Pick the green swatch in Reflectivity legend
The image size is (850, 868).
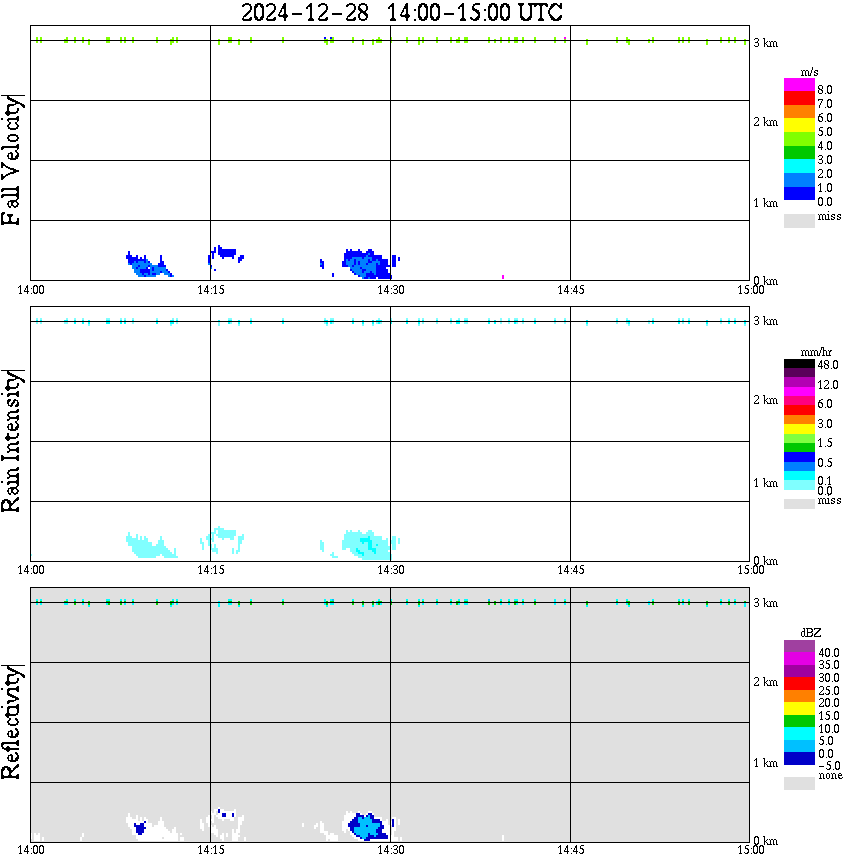coord(799,721)
